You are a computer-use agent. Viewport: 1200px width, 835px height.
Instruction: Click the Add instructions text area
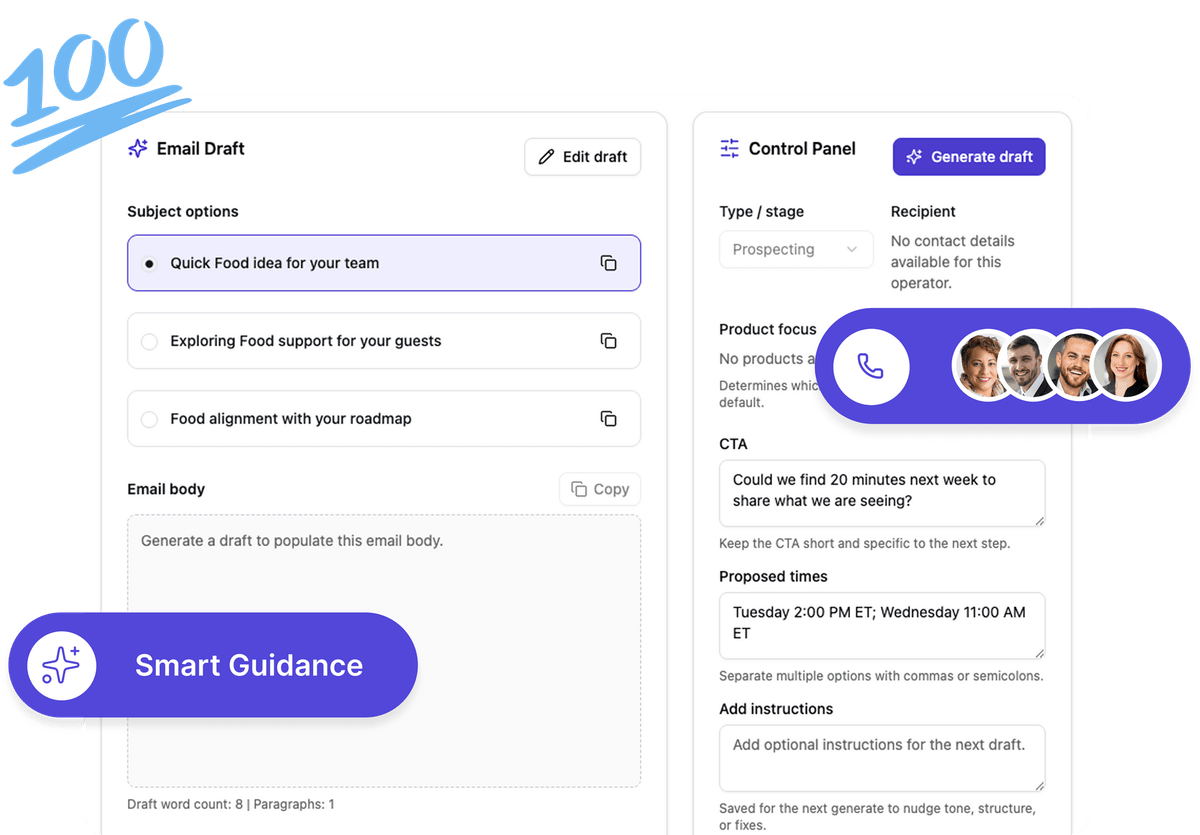pos(881,757)
